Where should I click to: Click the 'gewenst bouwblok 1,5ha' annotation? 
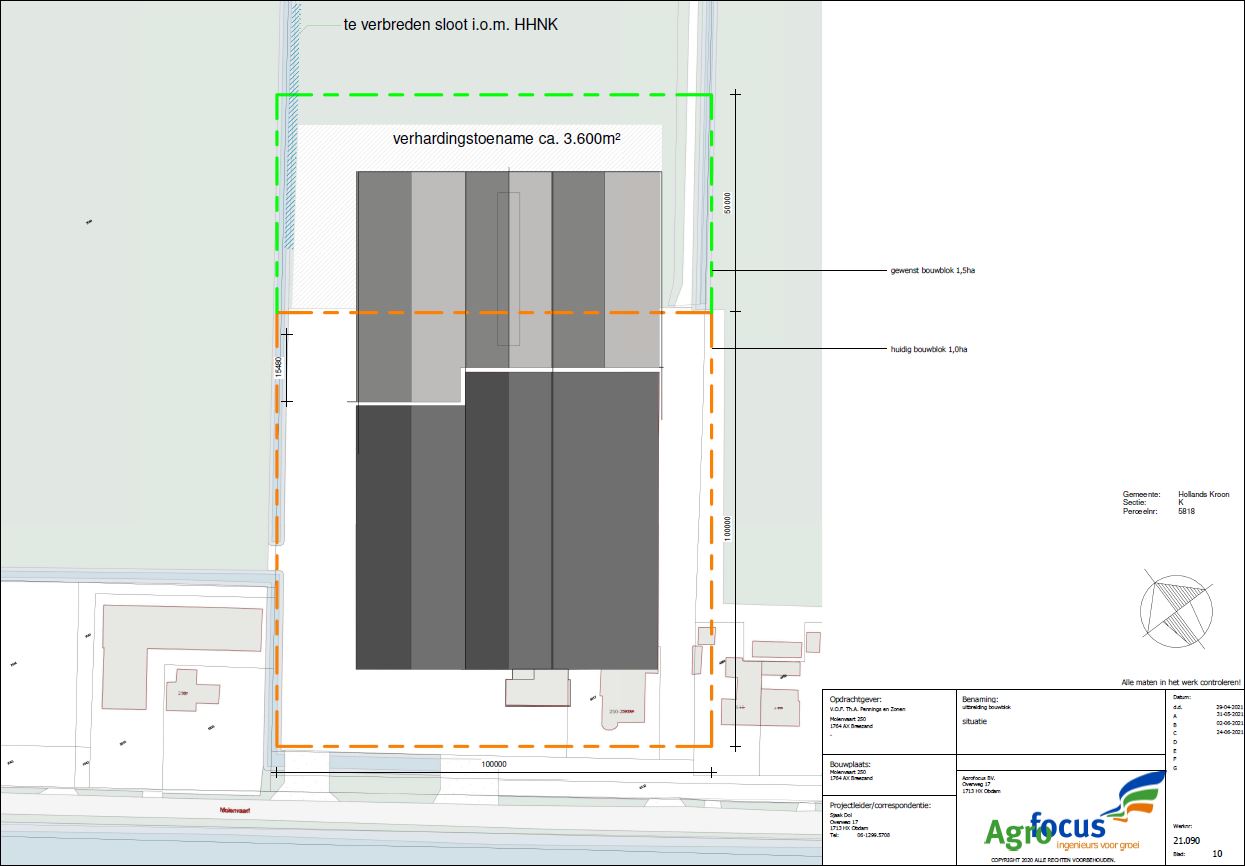pos(931,271)
